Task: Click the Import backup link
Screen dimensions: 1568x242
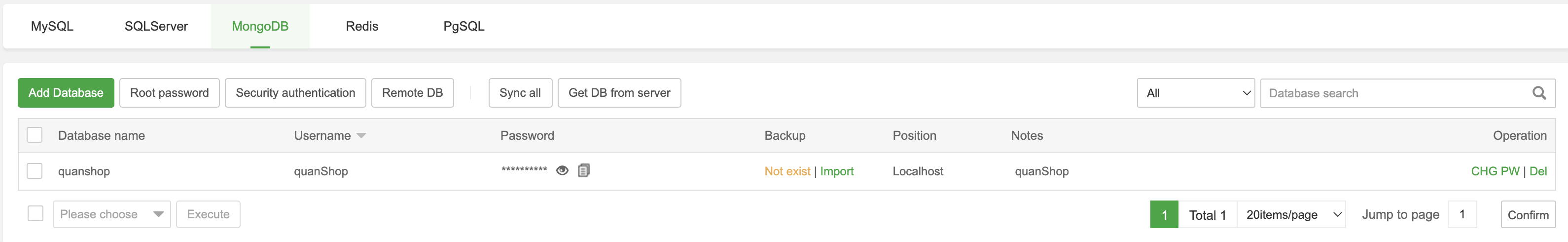Action: (x=836, y=171)
